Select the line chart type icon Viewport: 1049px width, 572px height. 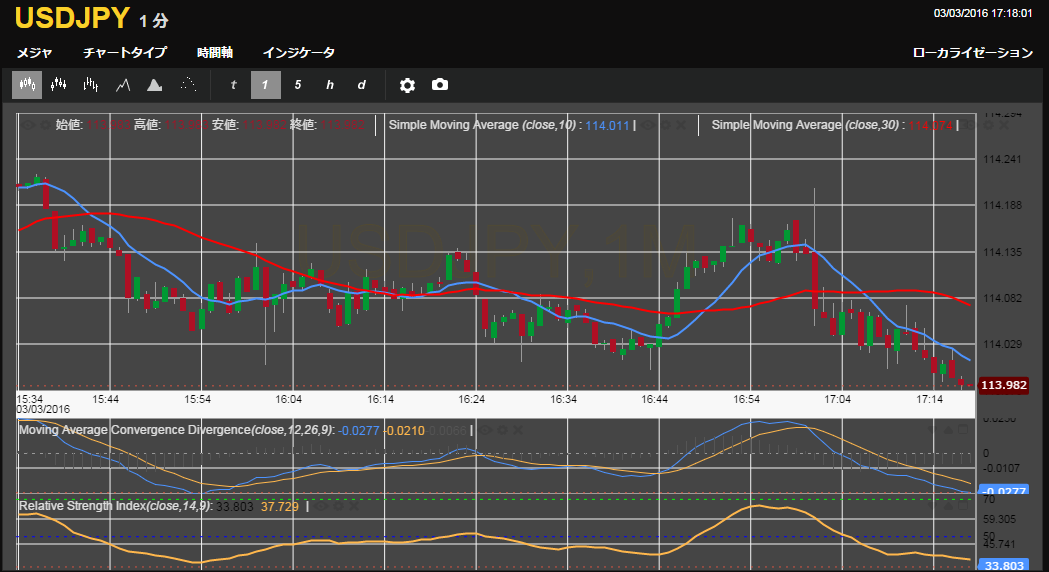coord(123,85)
